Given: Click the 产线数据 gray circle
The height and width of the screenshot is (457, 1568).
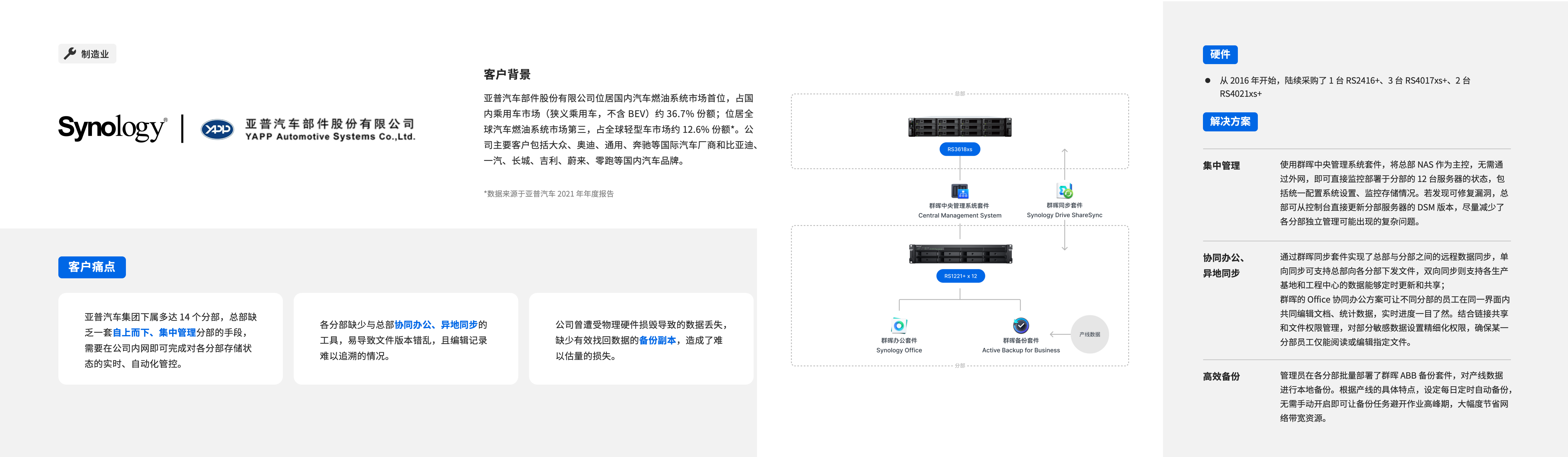Looking at the screenshot, I should pyautogui.click(x=1089, y=334).
